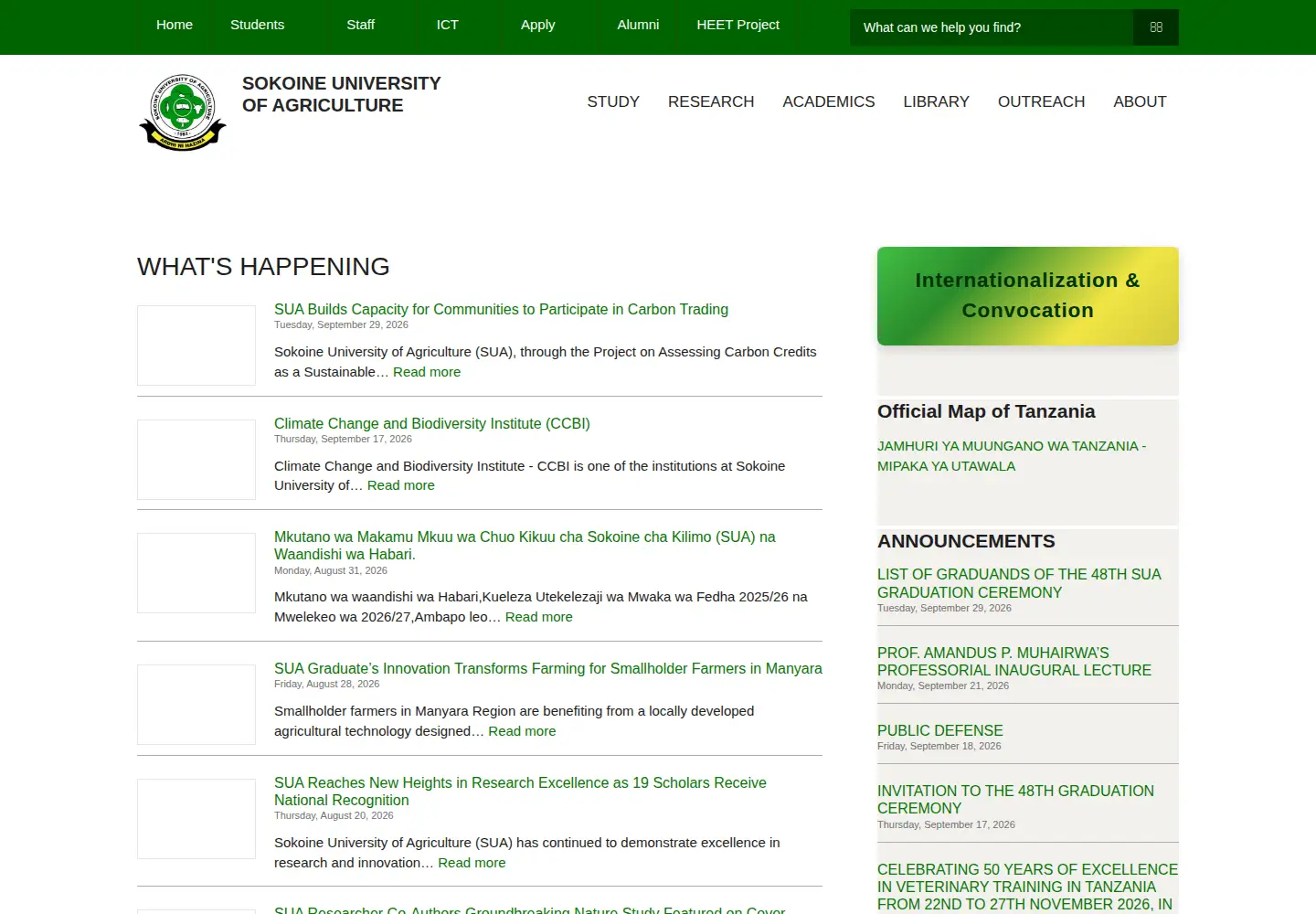Click thumbnail beside Carbon Trading article
This screenshot has height=914, width=1316.
(196, 345)
